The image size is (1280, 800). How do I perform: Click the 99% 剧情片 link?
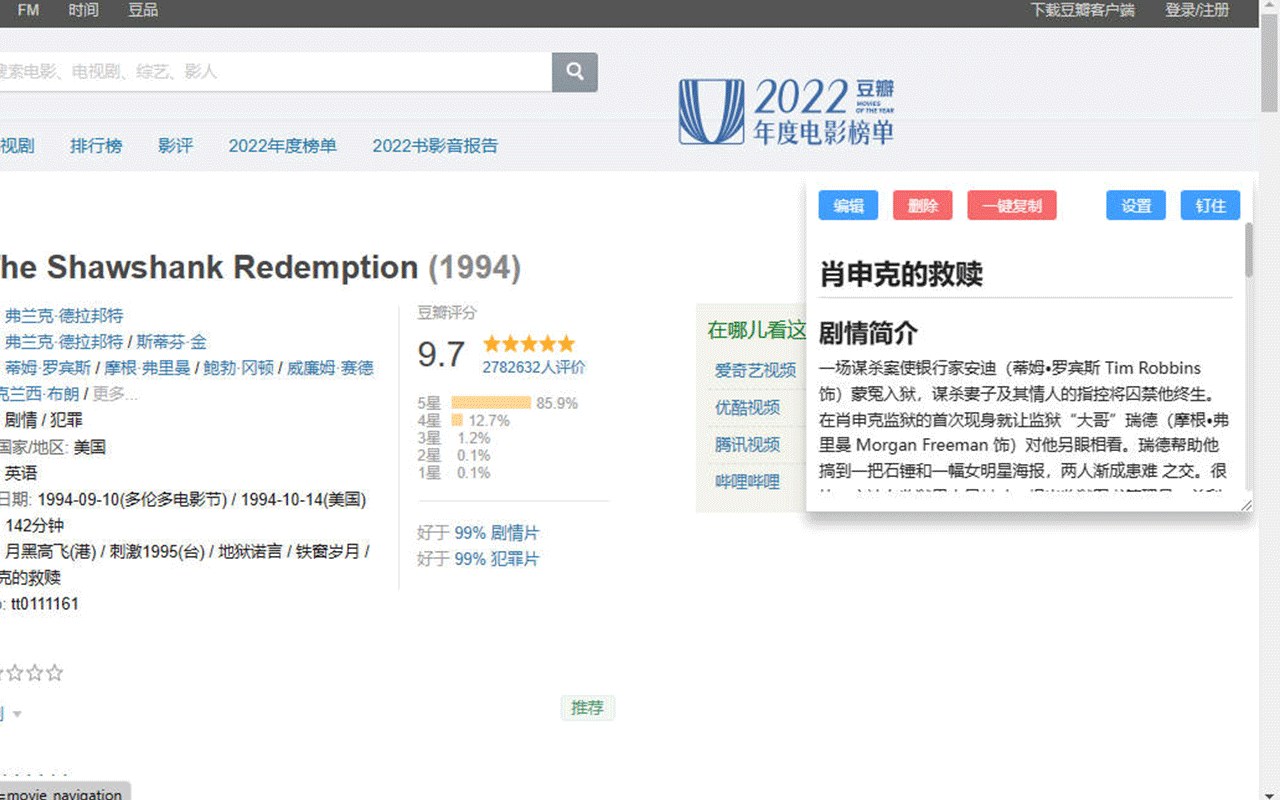(496, 533)
